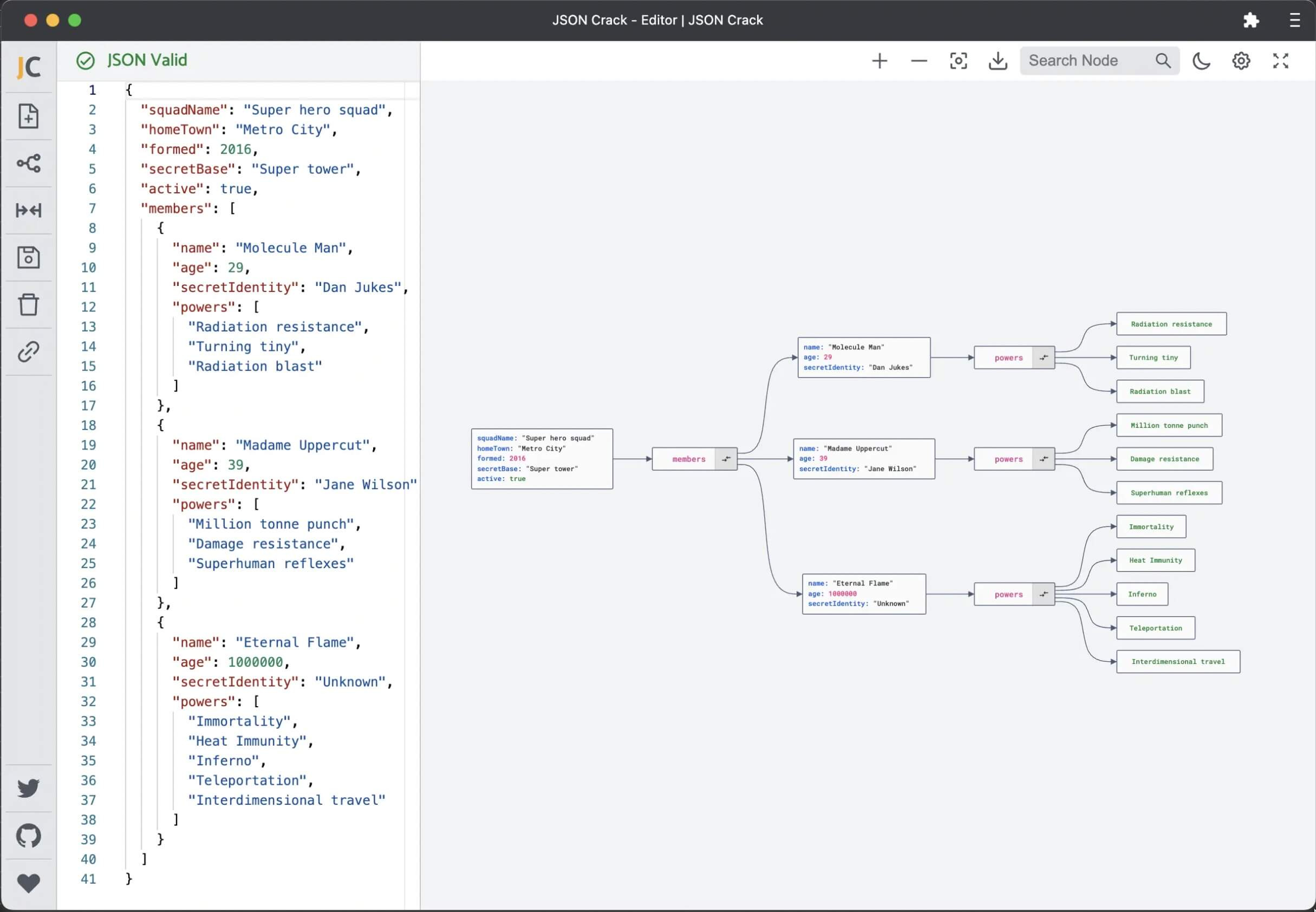Click powers label next to Molecule Man
Screen dimensions: 1316x912
(1008, 358)
